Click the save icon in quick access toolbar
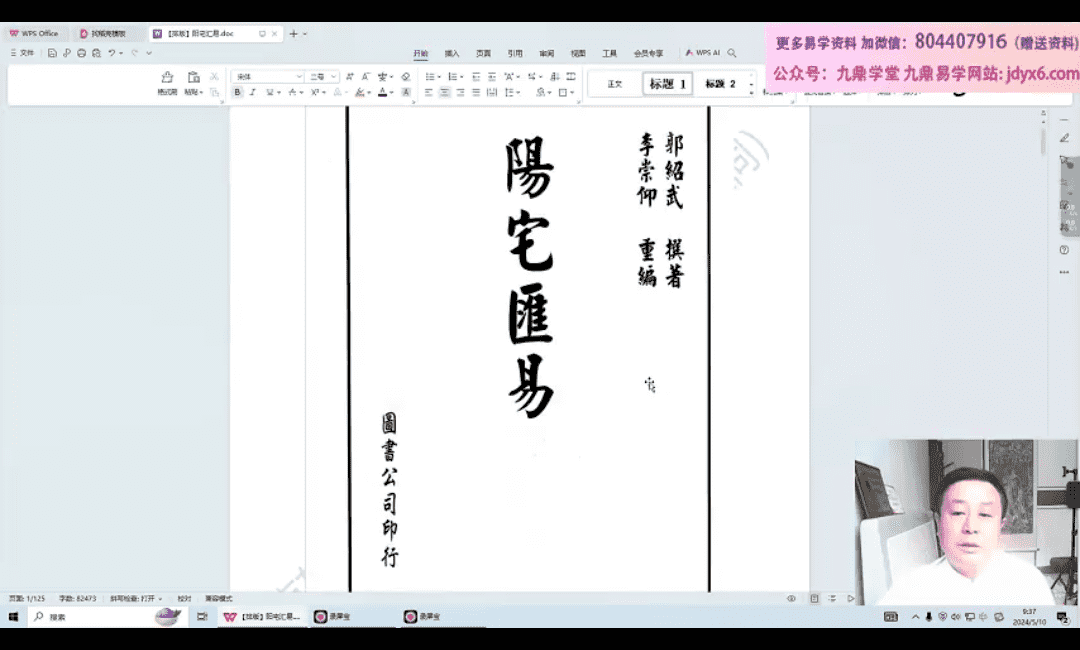Image resolution: width=1080 pixels, height=650 pixels. [x=52, y=53]
